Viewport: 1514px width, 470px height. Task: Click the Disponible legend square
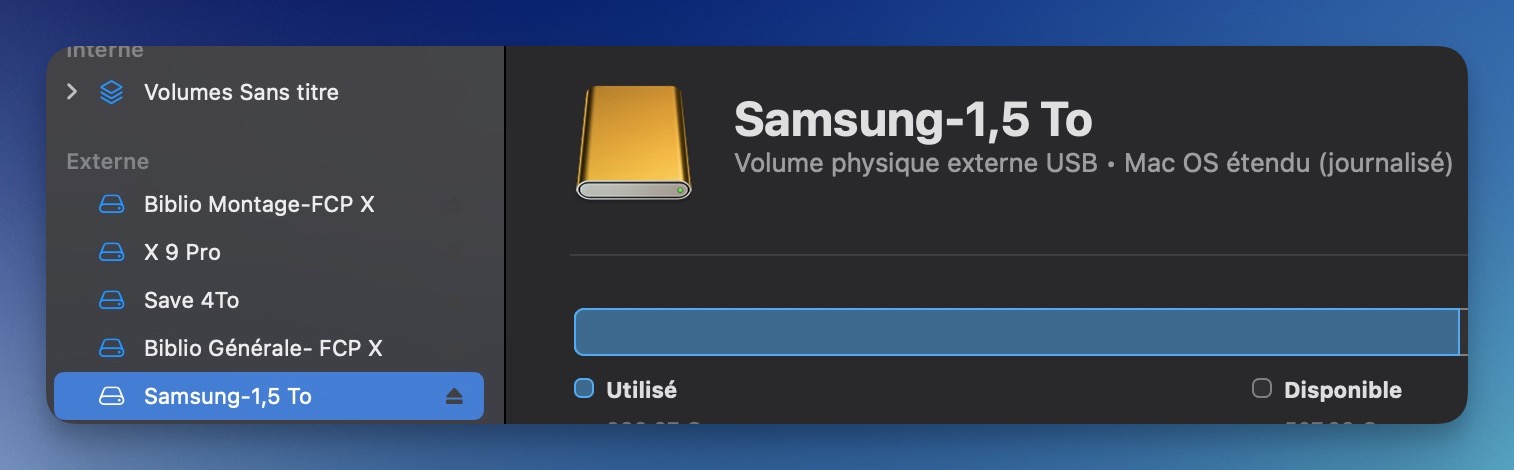(1262, 389)
